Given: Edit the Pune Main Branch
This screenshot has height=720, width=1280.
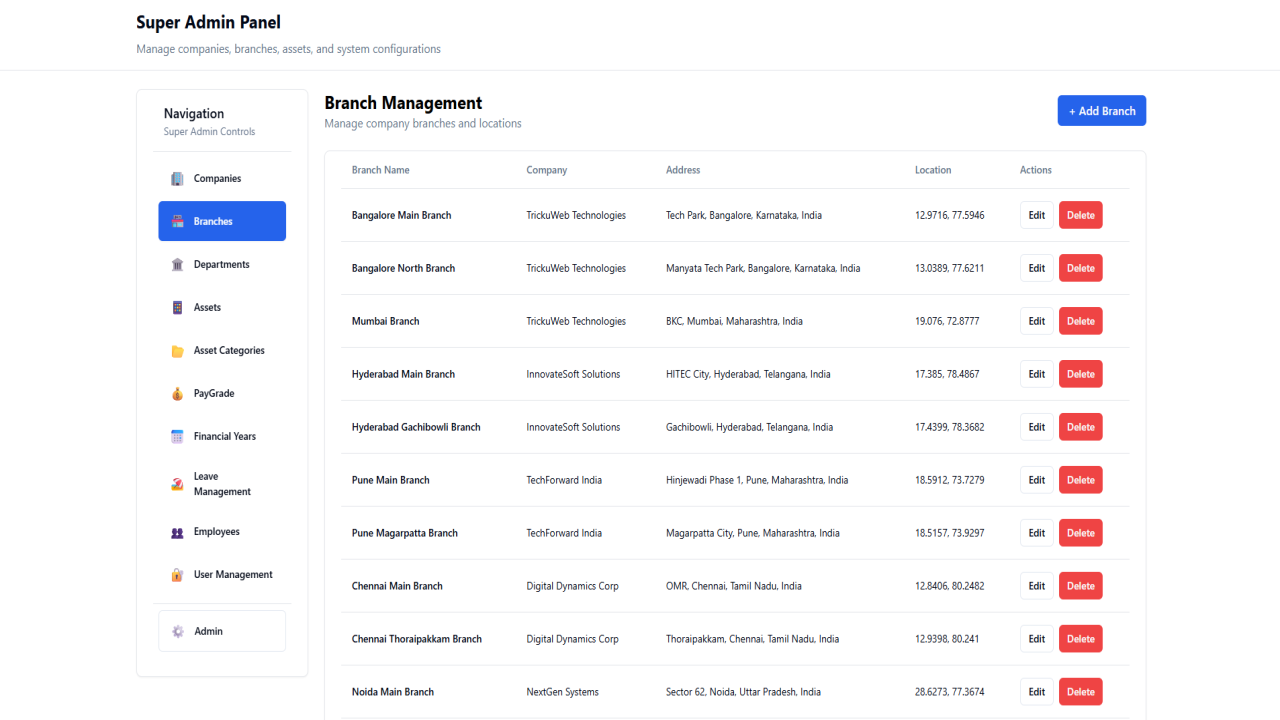Looking at the screenshot, I should click(x=1037, y=480).
